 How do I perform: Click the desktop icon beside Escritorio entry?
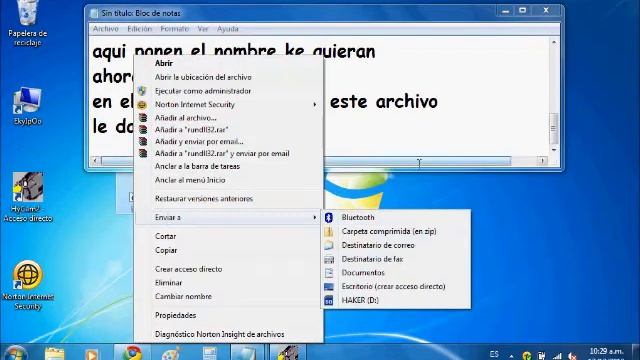tap(329, 287)
